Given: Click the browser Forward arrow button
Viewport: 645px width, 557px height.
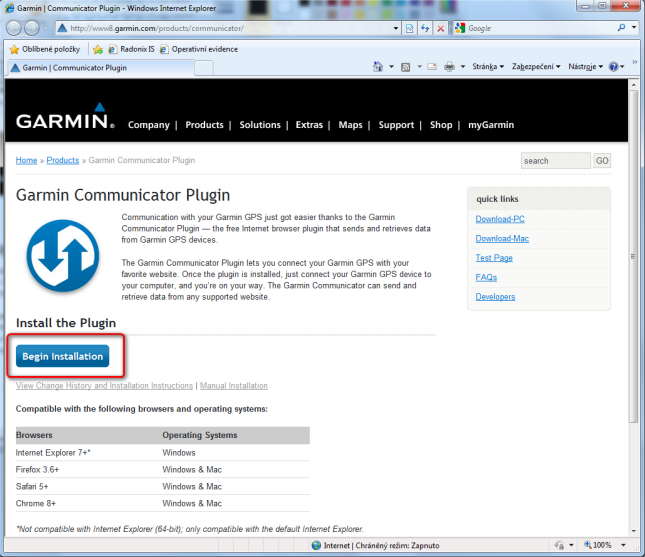Looking at the screenshot, I should (x=32, y=28).
